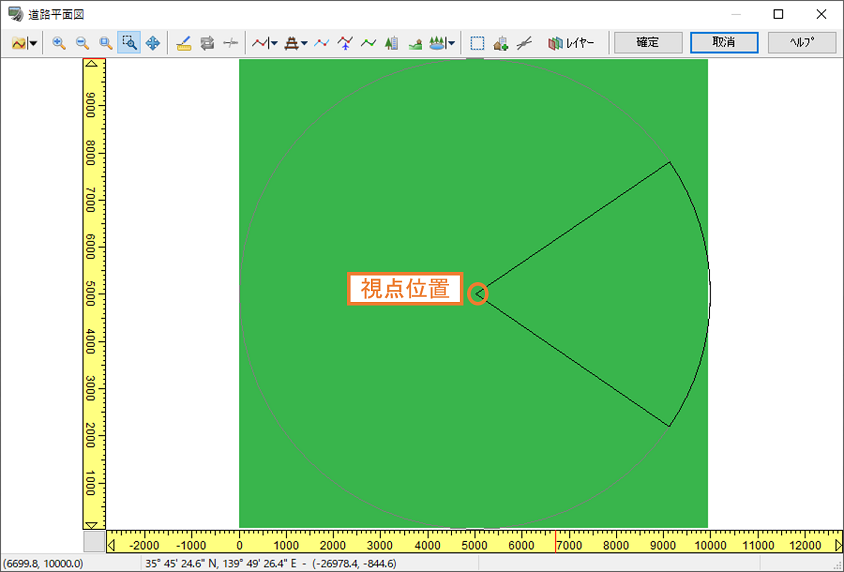Open help with the ヘルプ button
Image resolution: width=844 pixels, height=572 pixels.
coord(802,43)
